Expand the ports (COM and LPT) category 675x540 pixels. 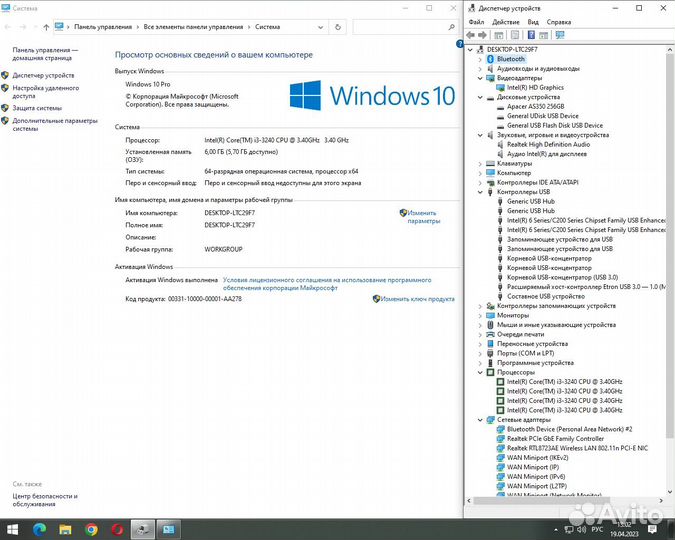pyautogui.click(x=480, y=353)
